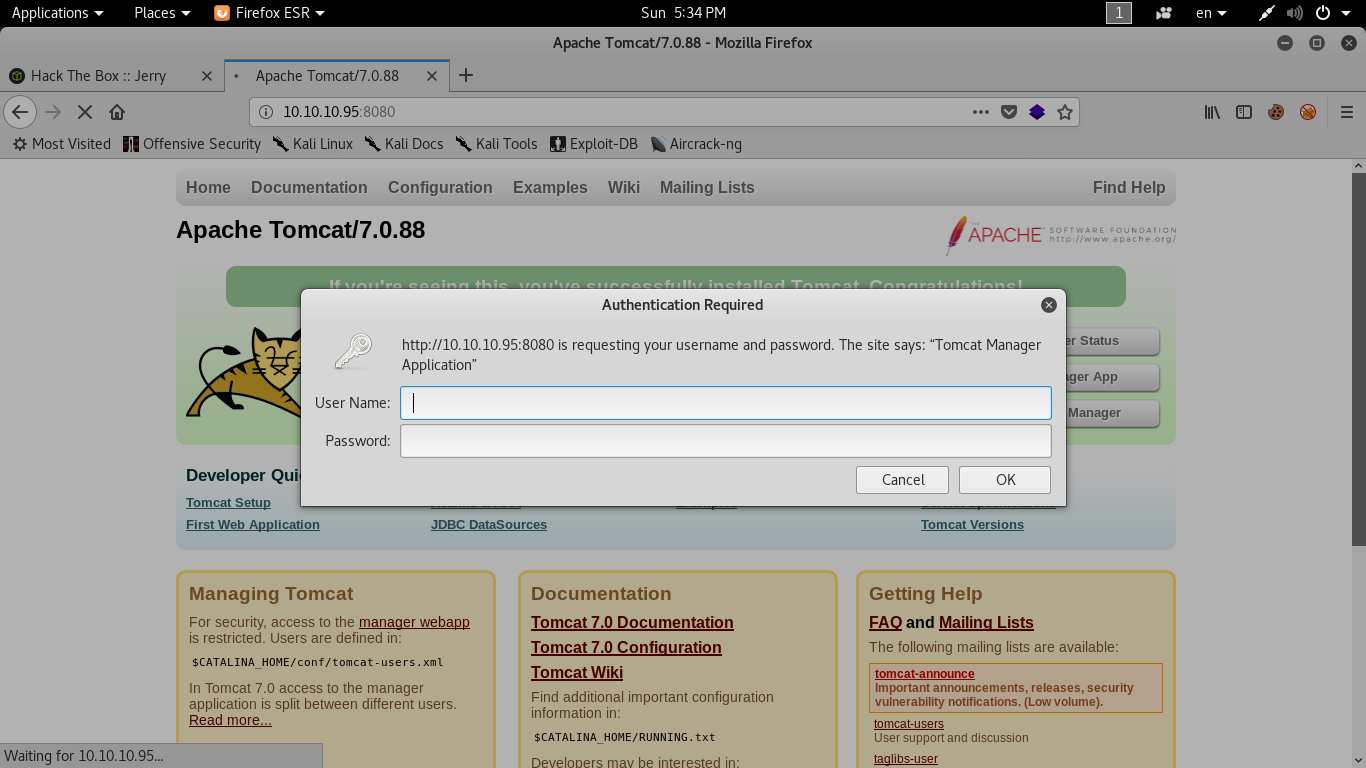Viewport: 1366px width, 768px height.
Task: Open a new browser tab
Action: 466,75
